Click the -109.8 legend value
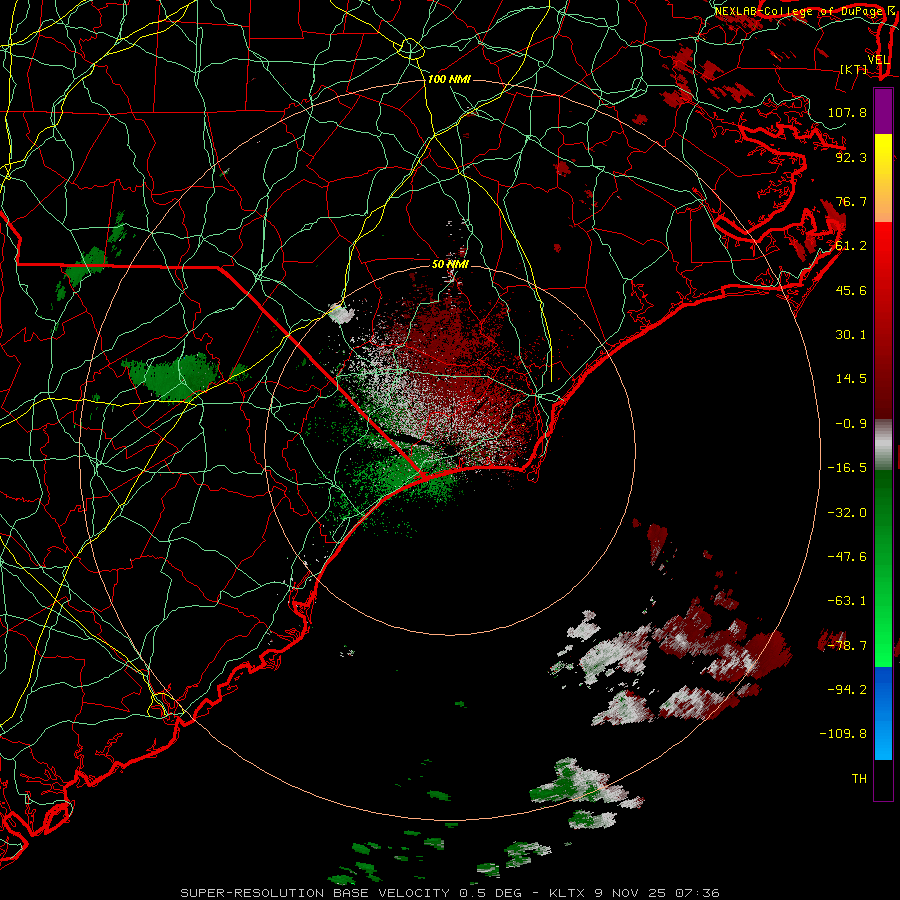The image size is (900, 900). pos(843,734)
